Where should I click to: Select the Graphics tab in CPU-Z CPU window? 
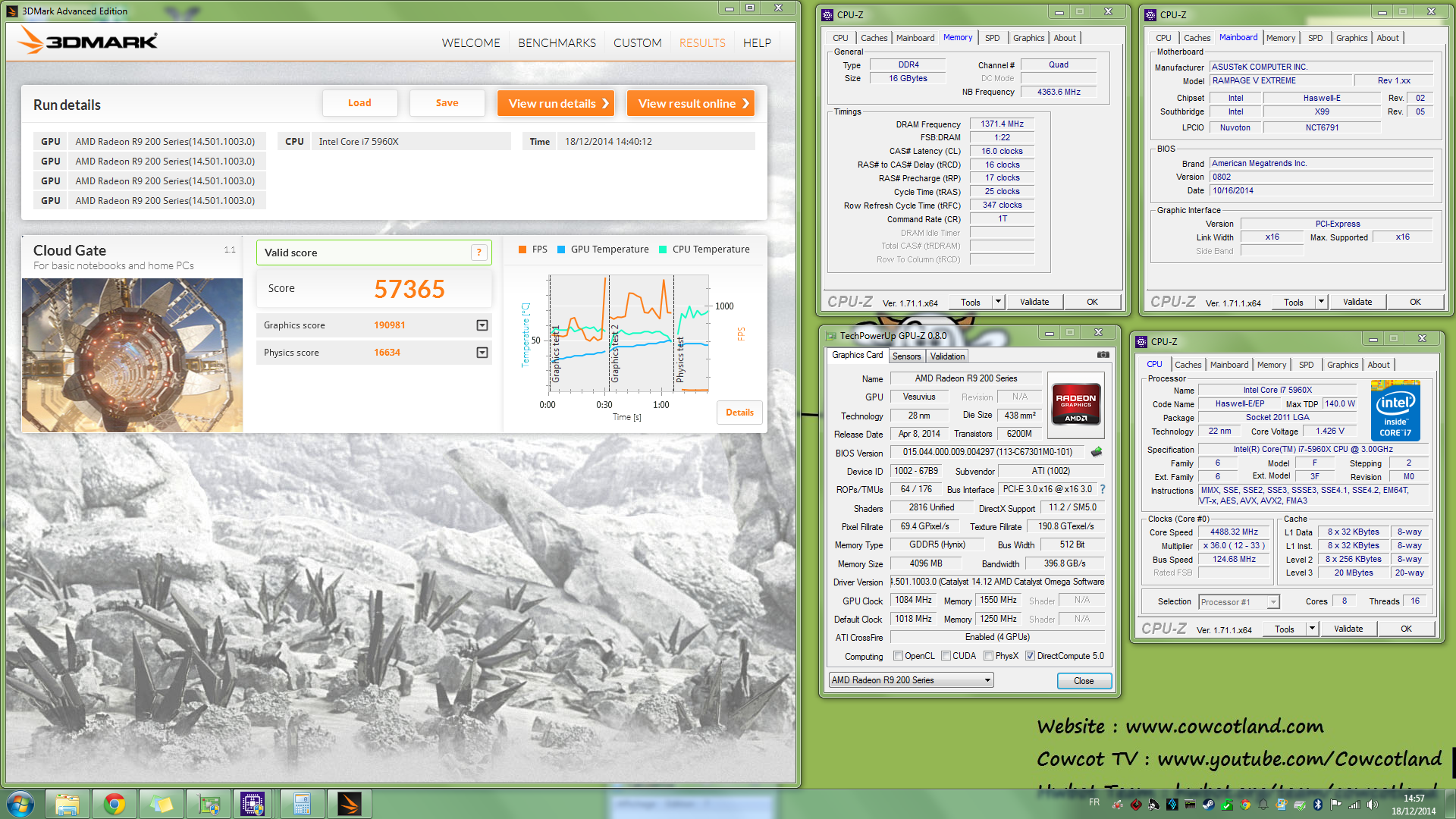tap(1342, 365)
